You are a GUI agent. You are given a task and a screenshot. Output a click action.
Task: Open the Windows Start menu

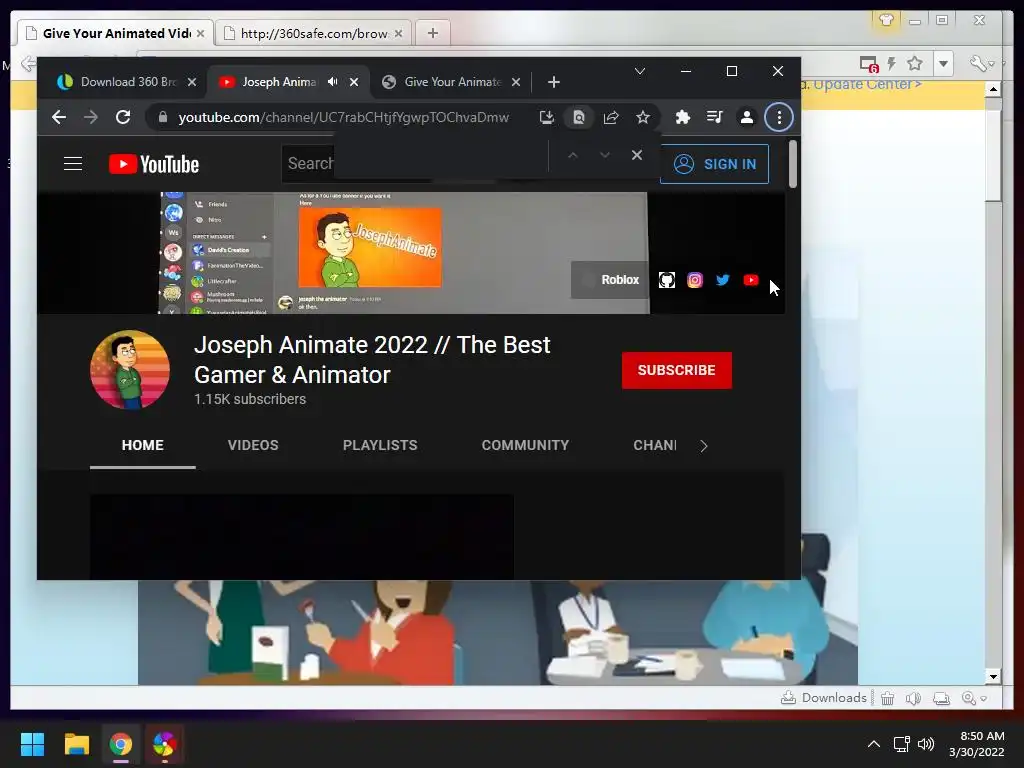(x=32, y=744)
